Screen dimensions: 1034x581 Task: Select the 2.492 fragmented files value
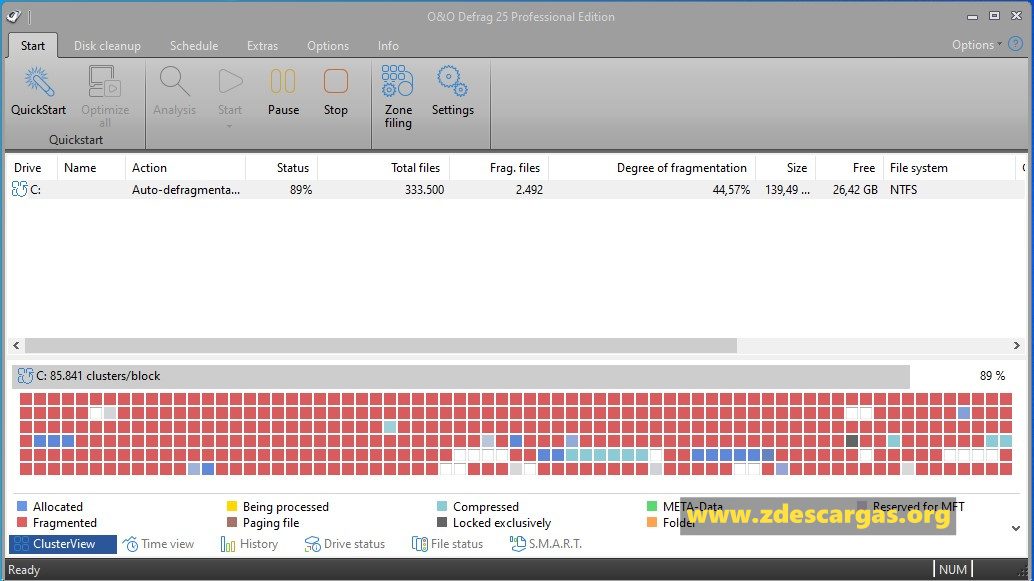click(x=529, y=189)
